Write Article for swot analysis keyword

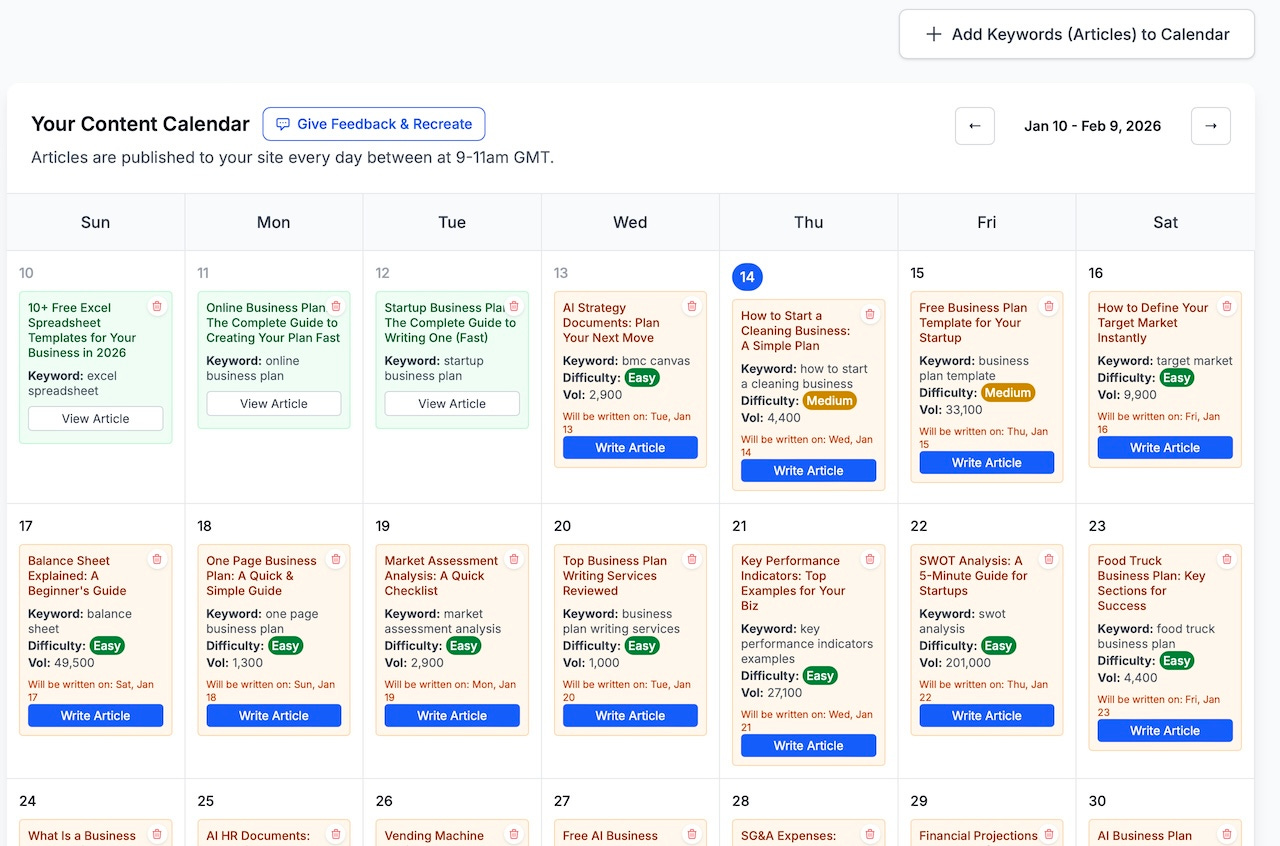pos(987,716)
